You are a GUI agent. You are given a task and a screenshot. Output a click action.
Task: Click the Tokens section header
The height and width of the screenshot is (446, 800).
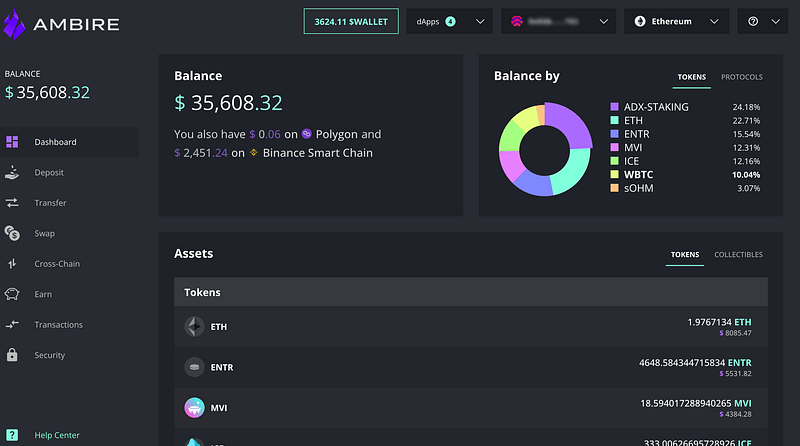tap(470, 292)
